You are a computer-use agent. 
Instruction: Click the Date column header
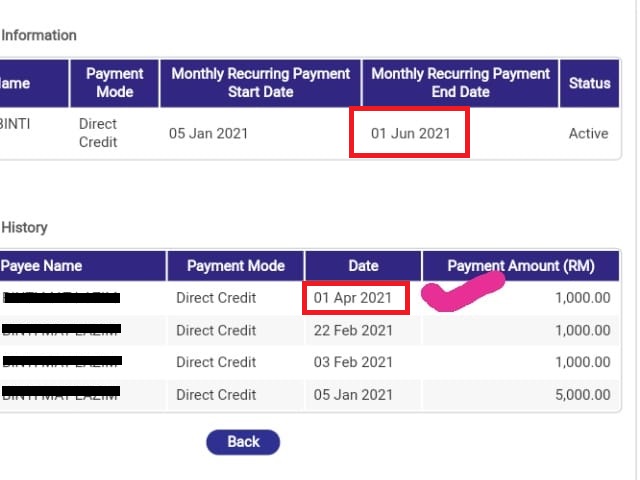click(x=363, y=266)
